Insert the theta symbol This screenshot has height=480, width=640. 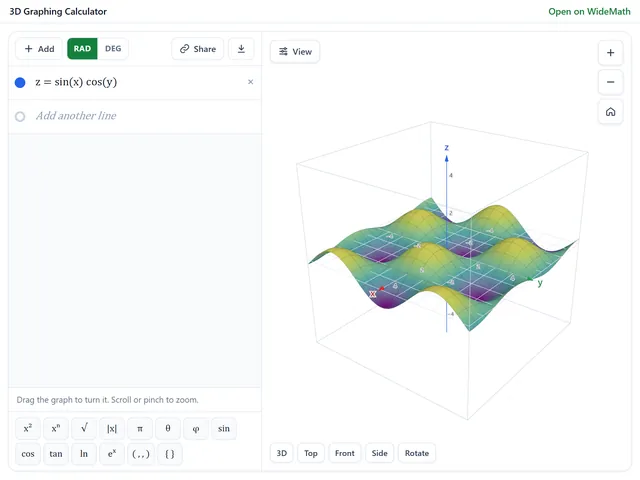tap(168, 429)
